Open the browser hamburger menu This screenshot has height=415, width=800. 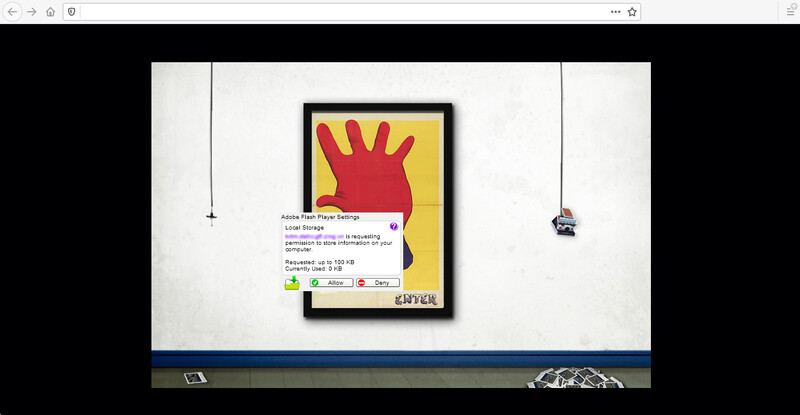coord(790,12)
